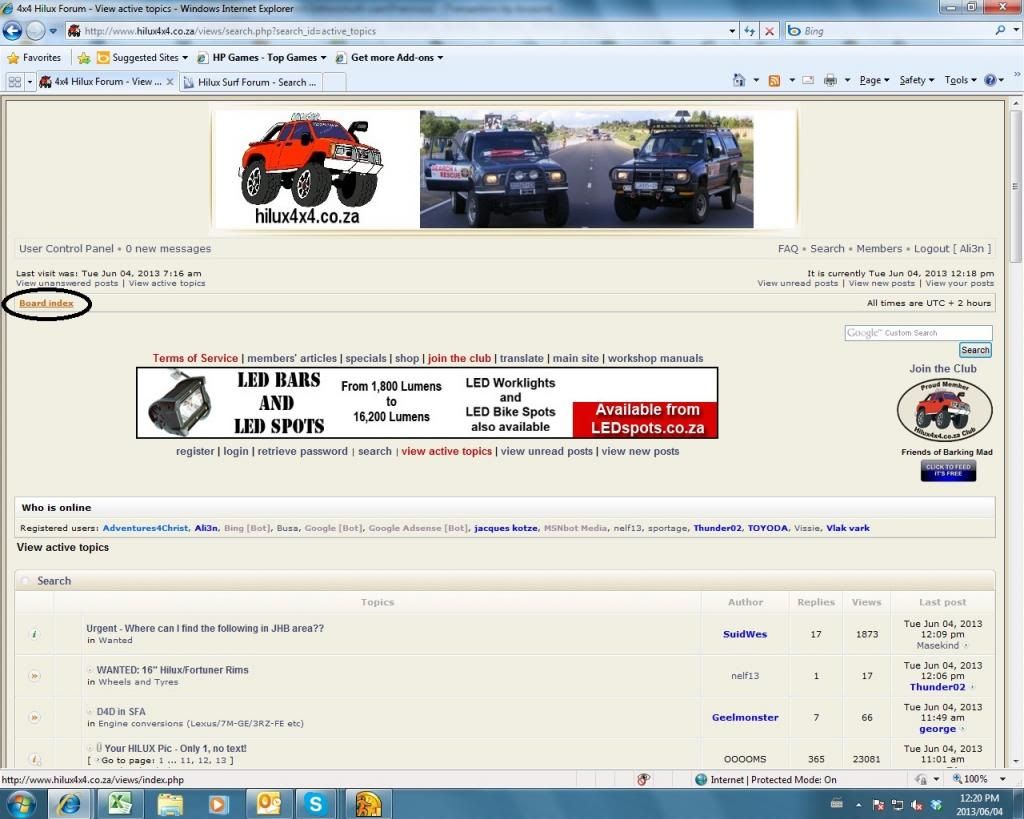Expand HP Games - Top Games dropdown
Screen dimensions: 1024x819
(323, 57)
